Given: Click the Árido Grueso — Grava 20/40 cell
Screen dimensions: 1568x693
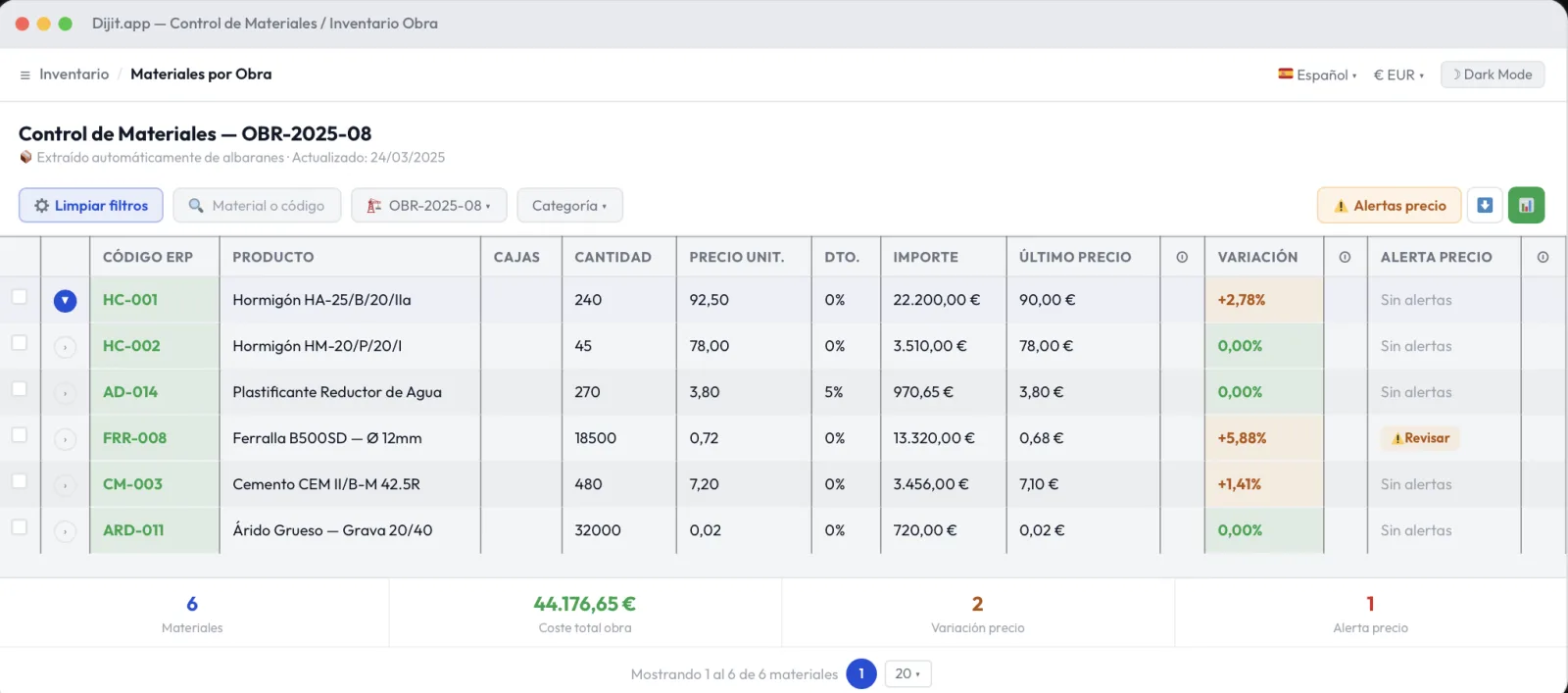Looking at the screenshot, I should (x=350, y=530).
